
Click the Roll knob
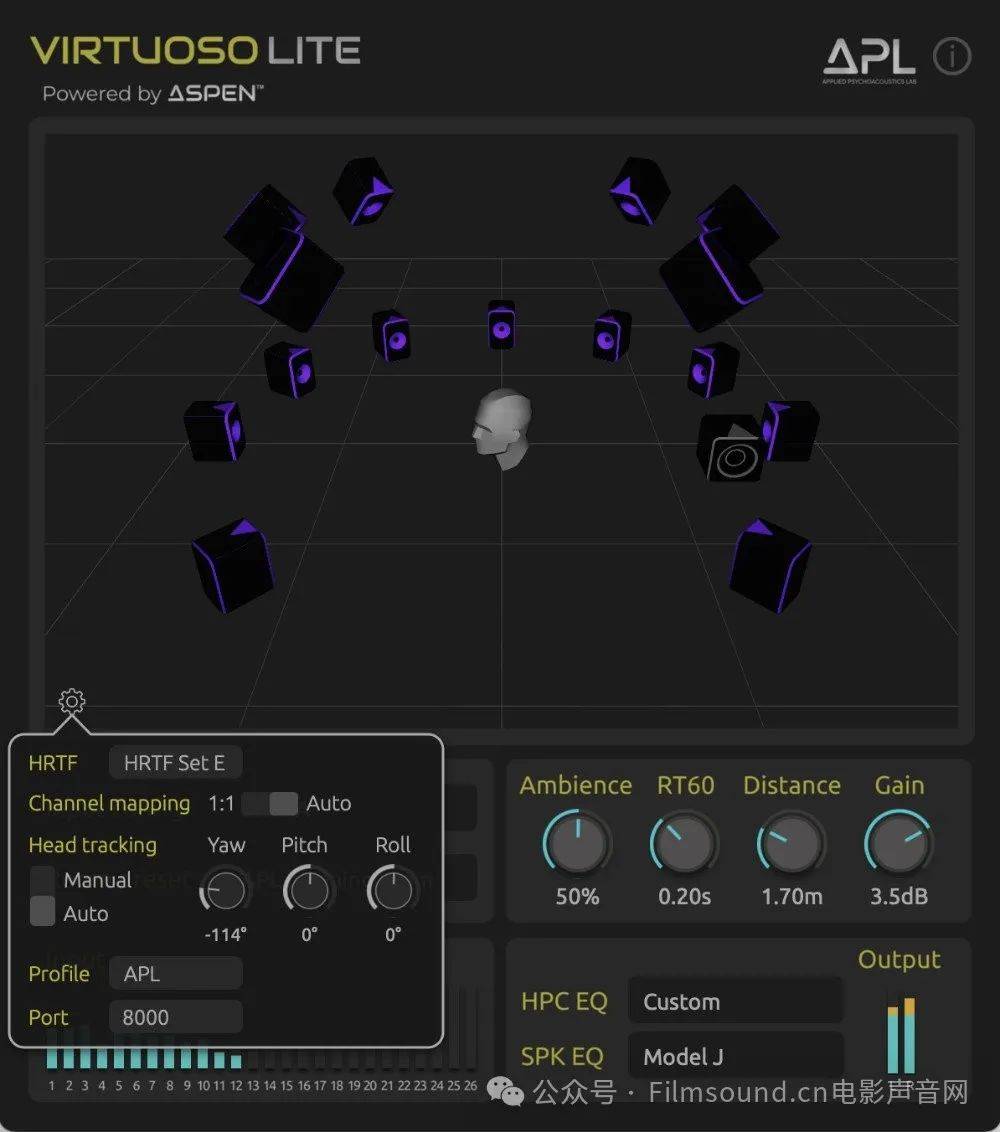pos(393,890)
